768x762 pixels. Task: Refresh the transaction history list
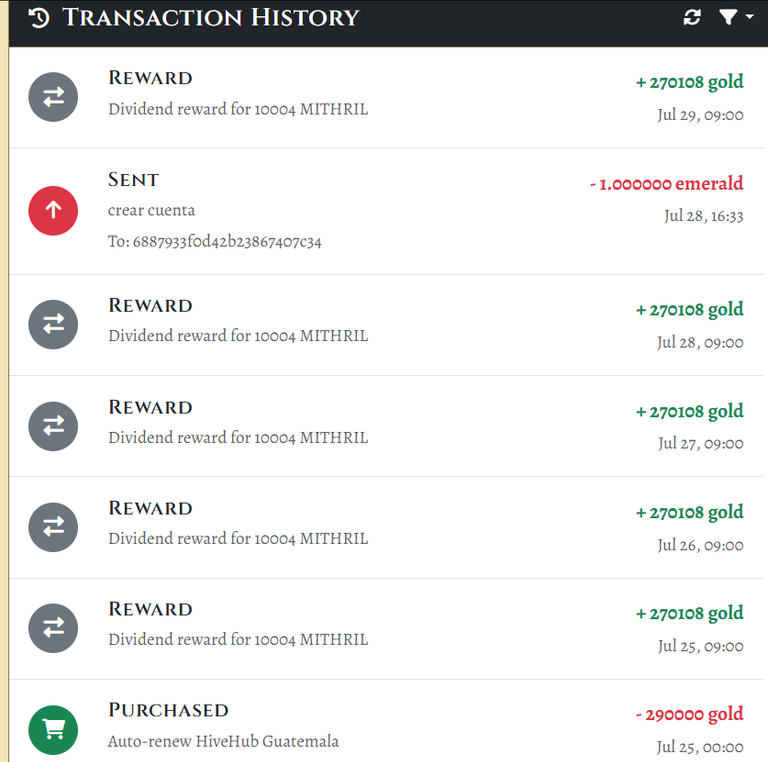pos(692,18)
